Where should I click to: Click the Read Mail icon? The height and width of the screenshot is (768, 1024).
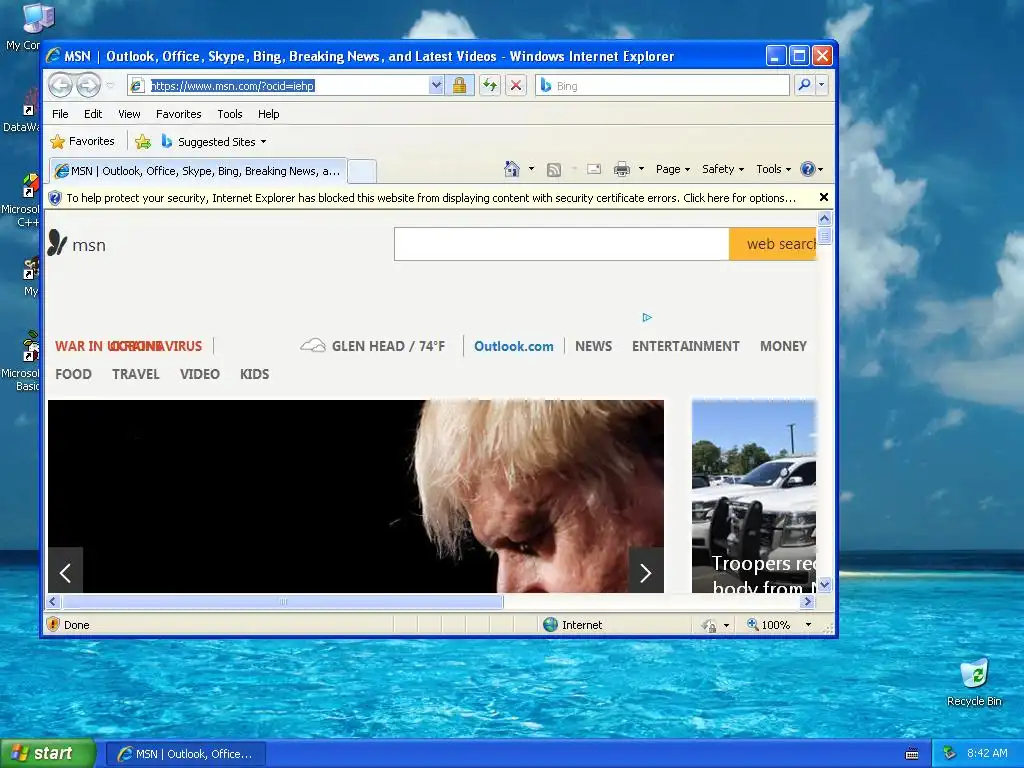tap(594, 169)
